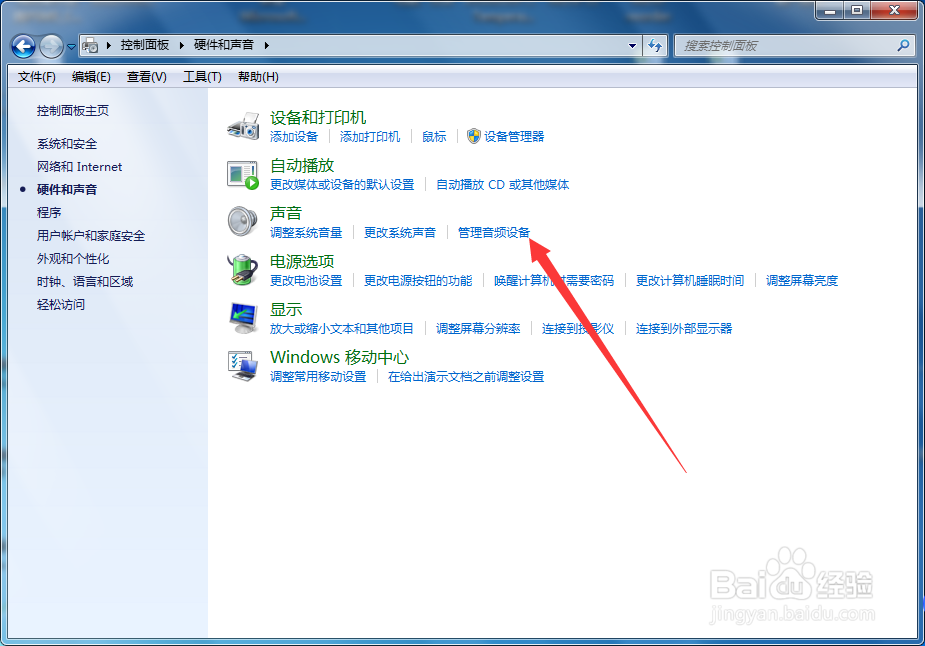925x646 pixels.
Task: Open 设备和打印机 via its printer icon
Action: 242,124
